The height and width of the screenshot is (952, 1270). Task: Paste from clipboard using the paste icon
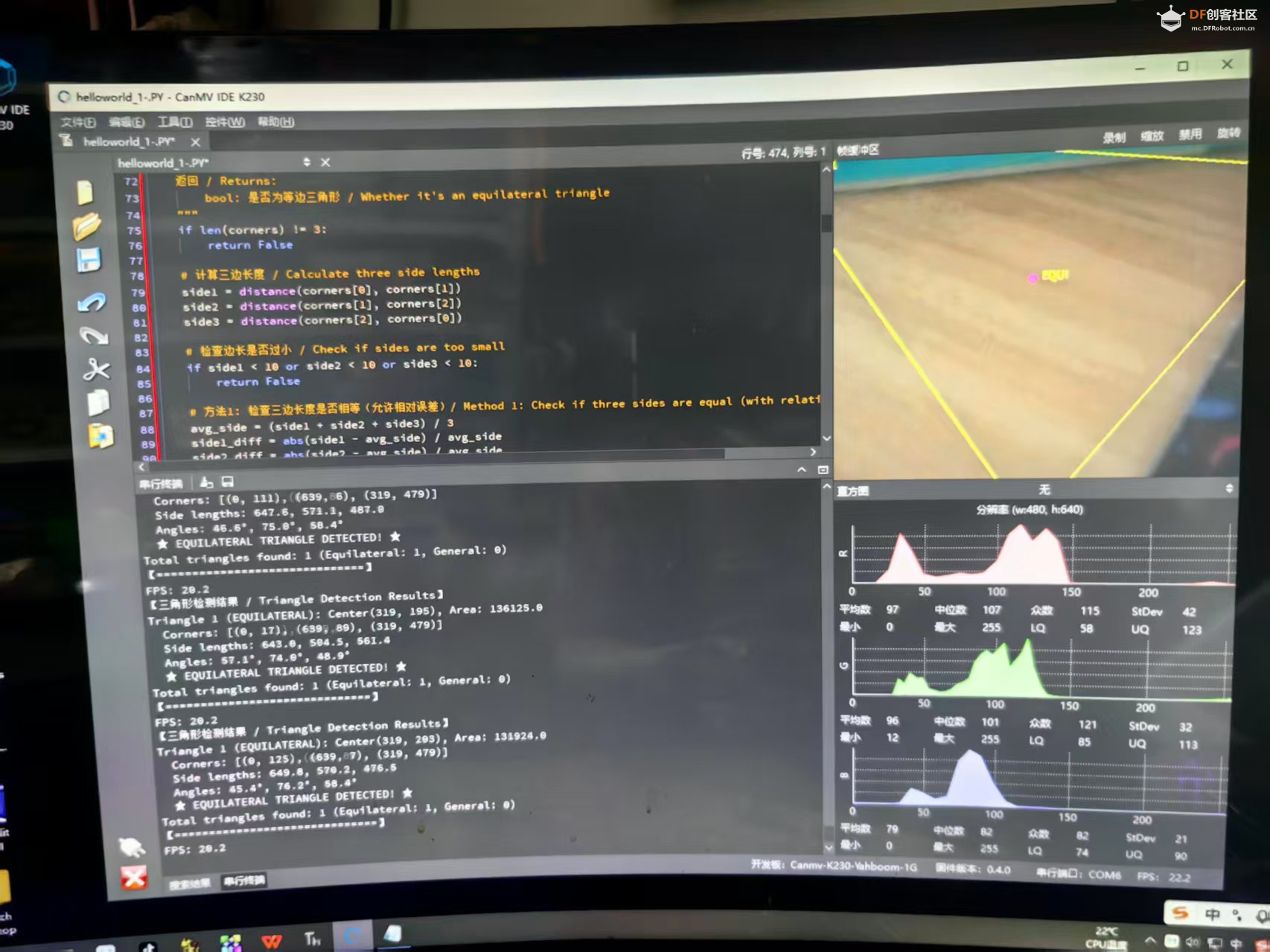pyautogui.click(x=100, y=436)
